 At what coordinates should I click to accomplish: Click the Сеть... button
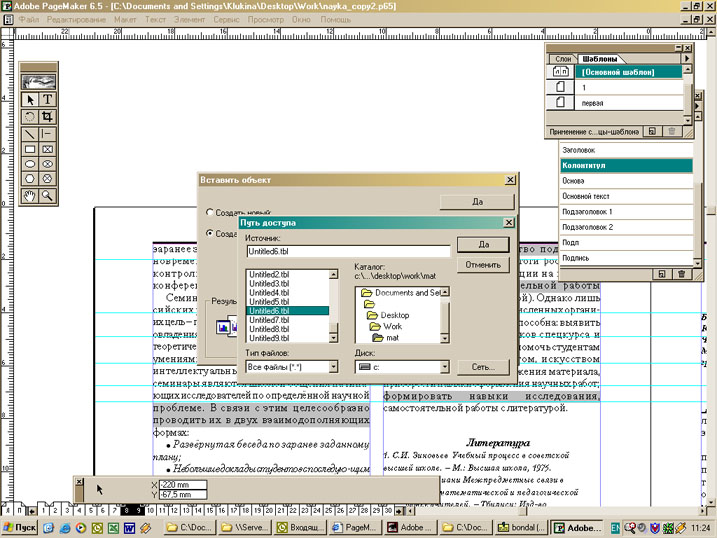pos(483,367)
